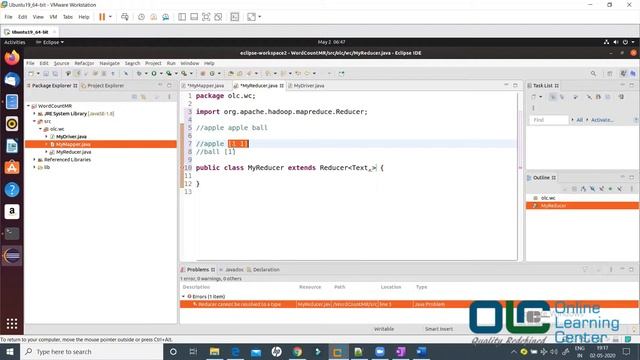The height and width of the screenshot is (360, 640).
Task: Select MyReducer.java in Package Explorer
Action: (73, 152)
